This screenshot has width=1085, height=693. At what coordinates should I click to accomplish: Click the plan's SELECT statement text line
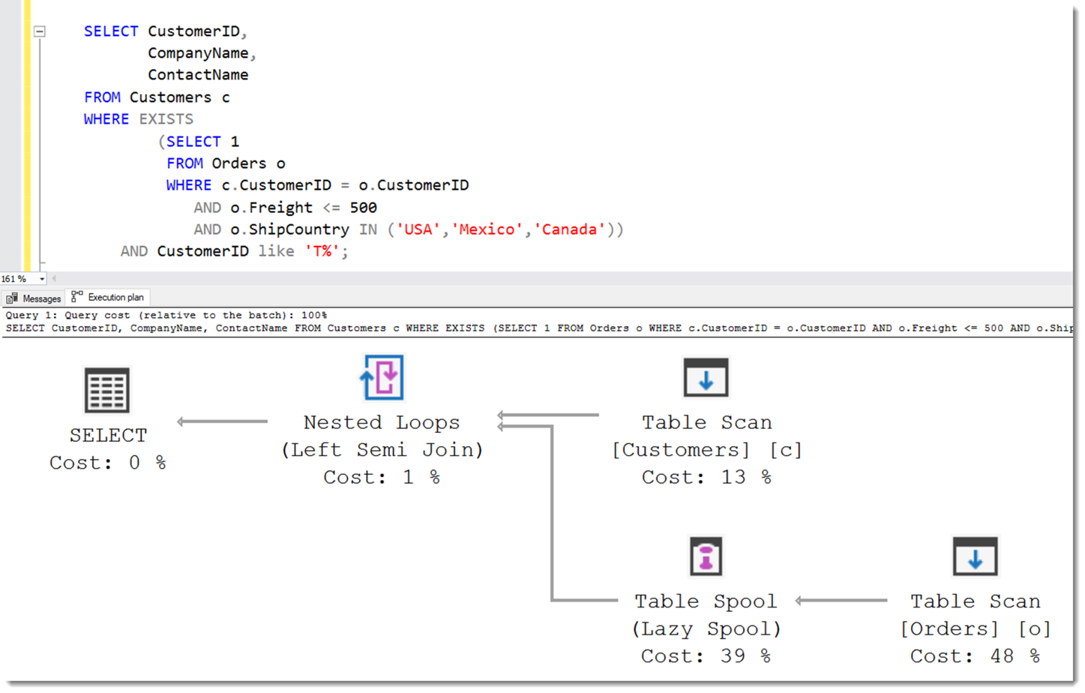click(540, 328)
